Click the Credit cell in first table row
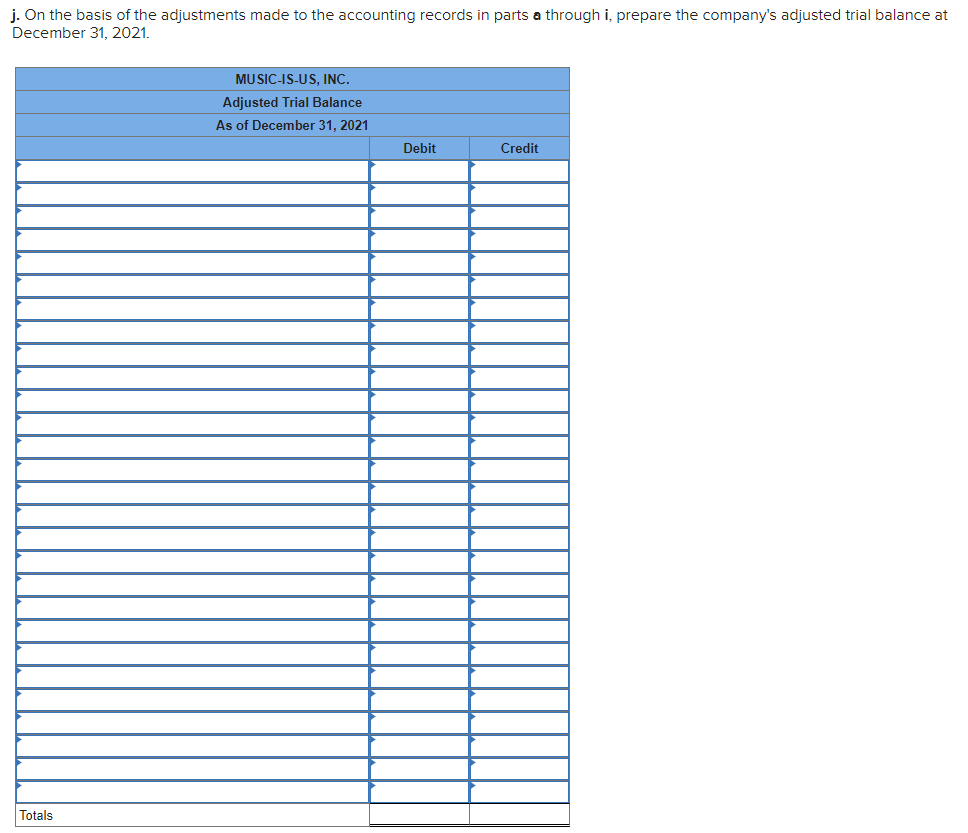The width and height of the screenshot is (968, 833). click(519, 171)
